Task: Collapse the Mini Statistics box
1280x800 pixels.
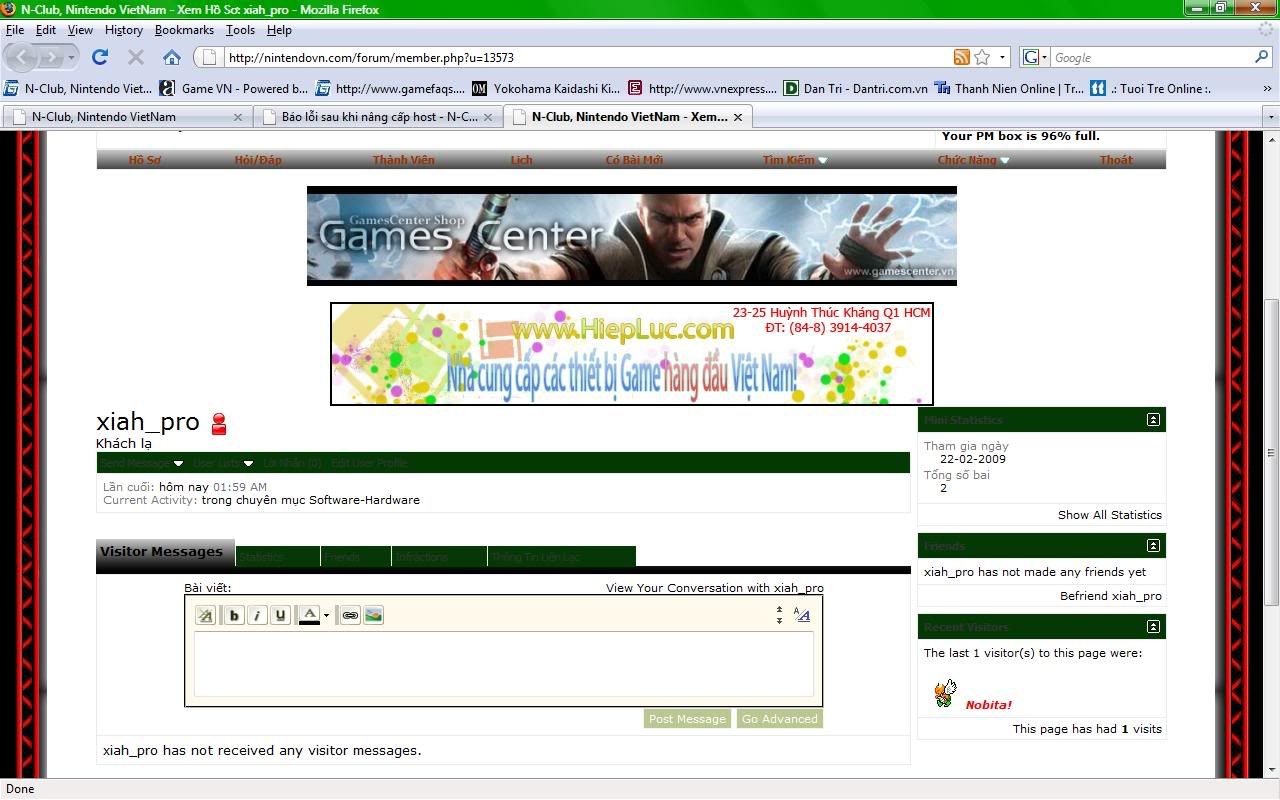Action: click(x=1153, y=420)
